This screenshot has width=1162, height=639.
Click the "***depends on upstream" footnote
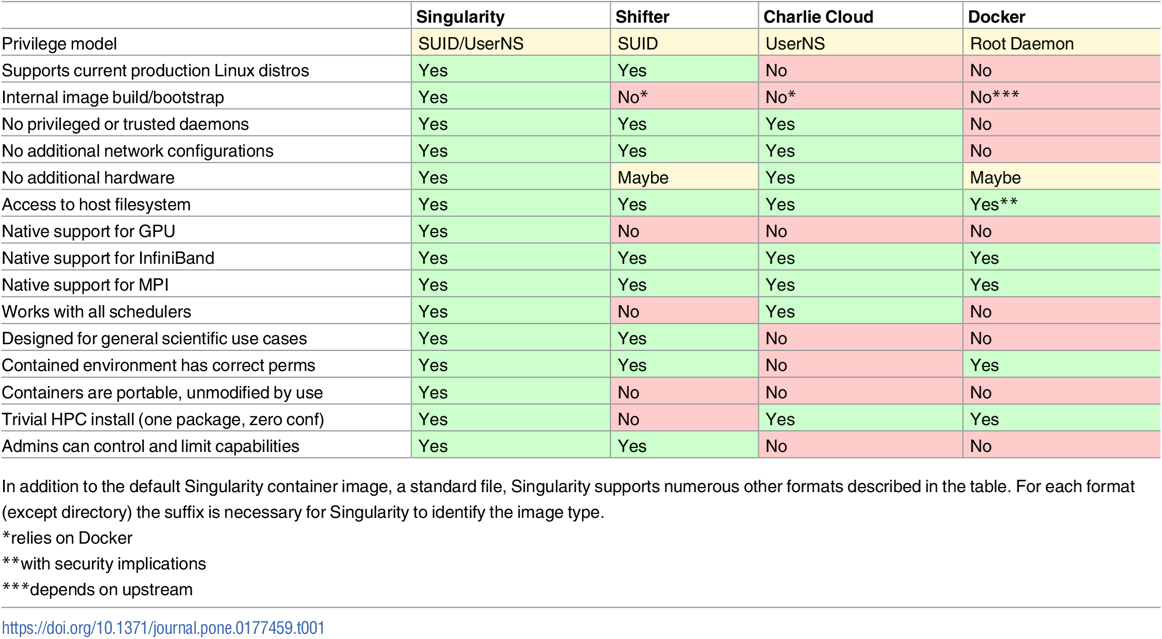tap(97, 589)
